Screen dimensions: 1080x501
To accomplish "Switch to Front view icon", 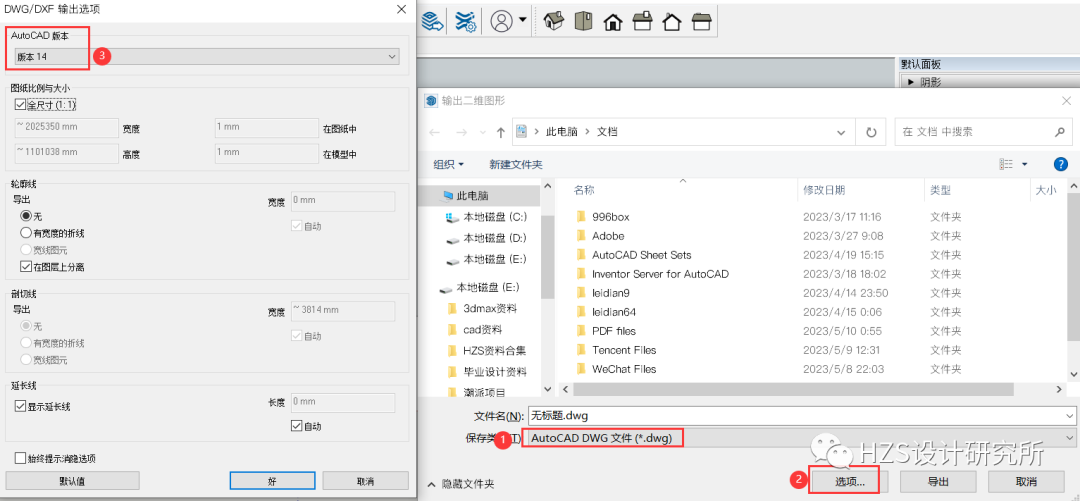I will tap(612, 22).
